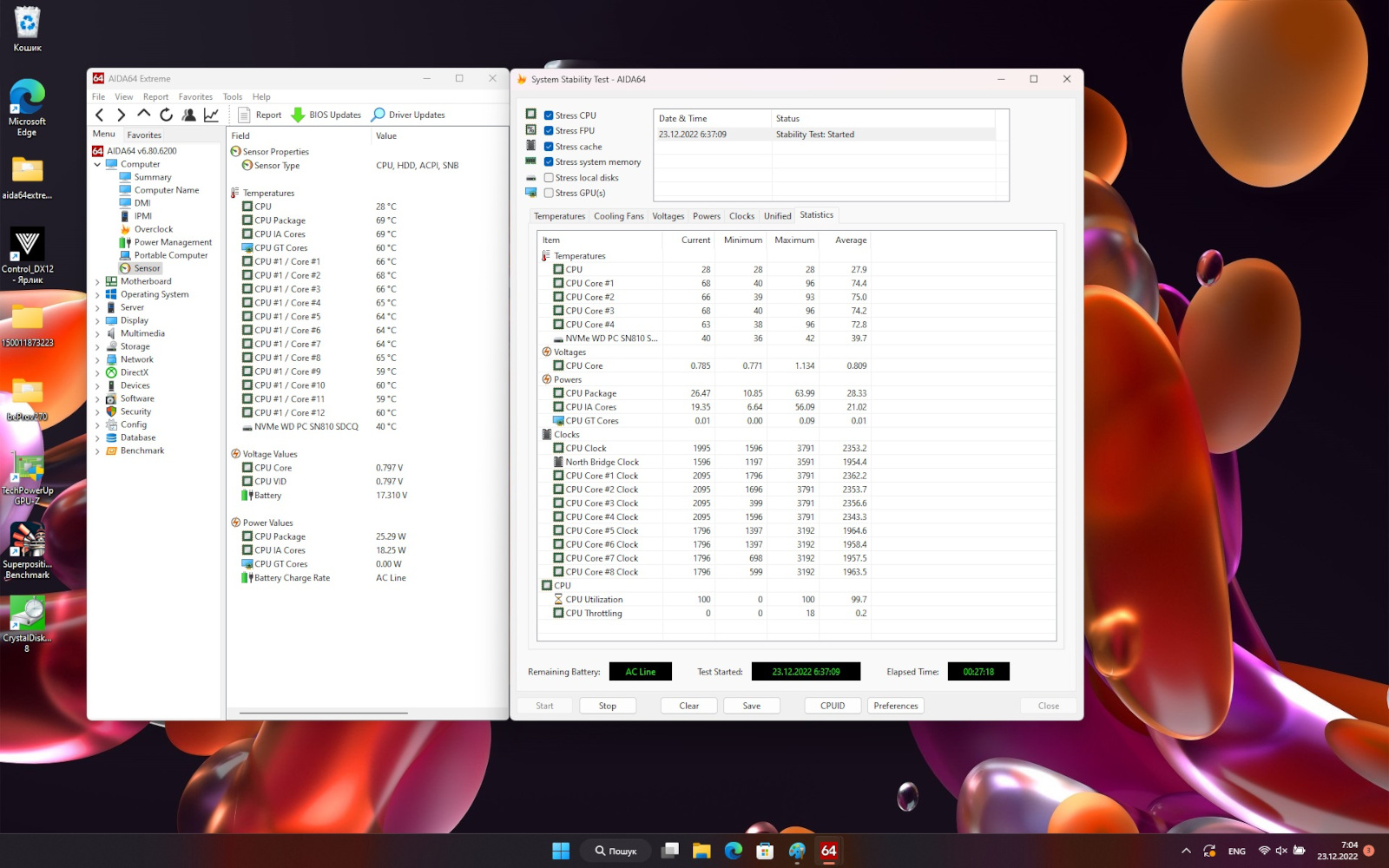Toggle the Stress CPU checkbox

click(549, 115)
